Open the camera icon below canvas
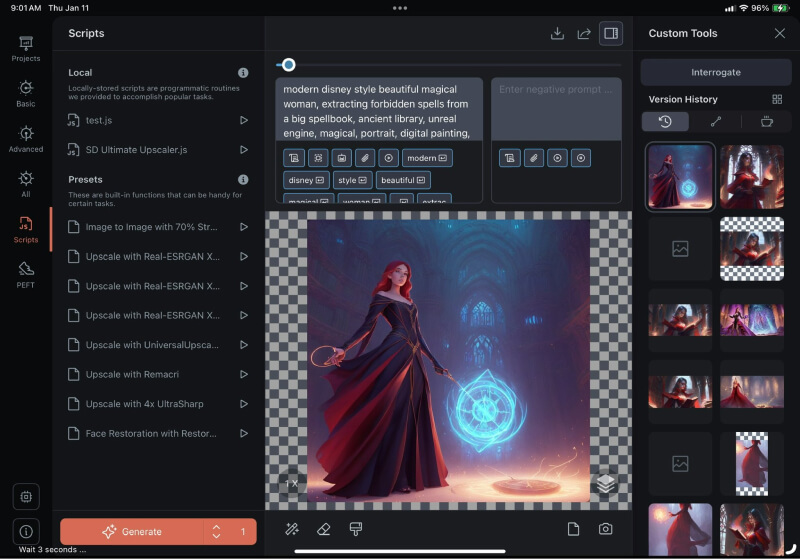Image resolution: width=800 pixels, height=559 pixels. (605, 529)
